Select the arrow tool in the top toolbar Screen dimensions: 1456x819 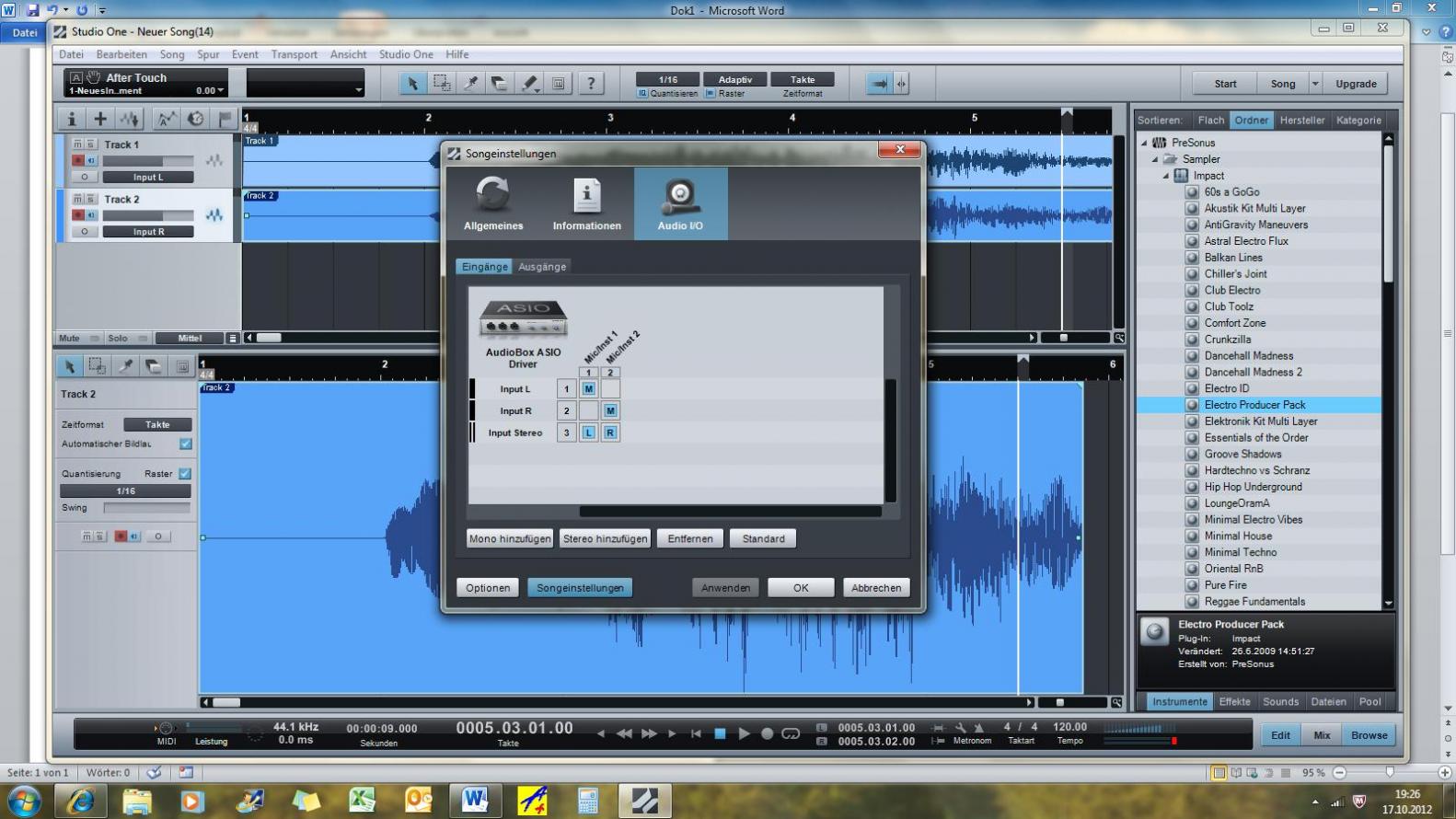[x=412, y=83]
